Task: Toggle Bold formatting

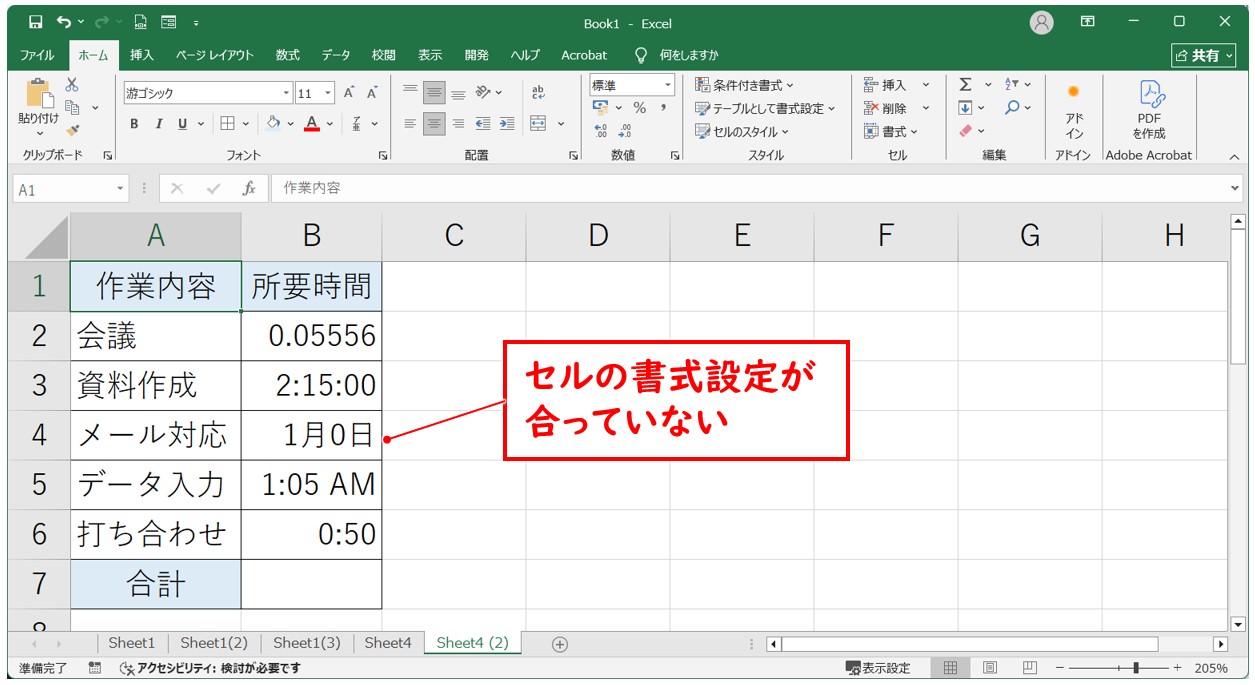Action: click(134, 124)
